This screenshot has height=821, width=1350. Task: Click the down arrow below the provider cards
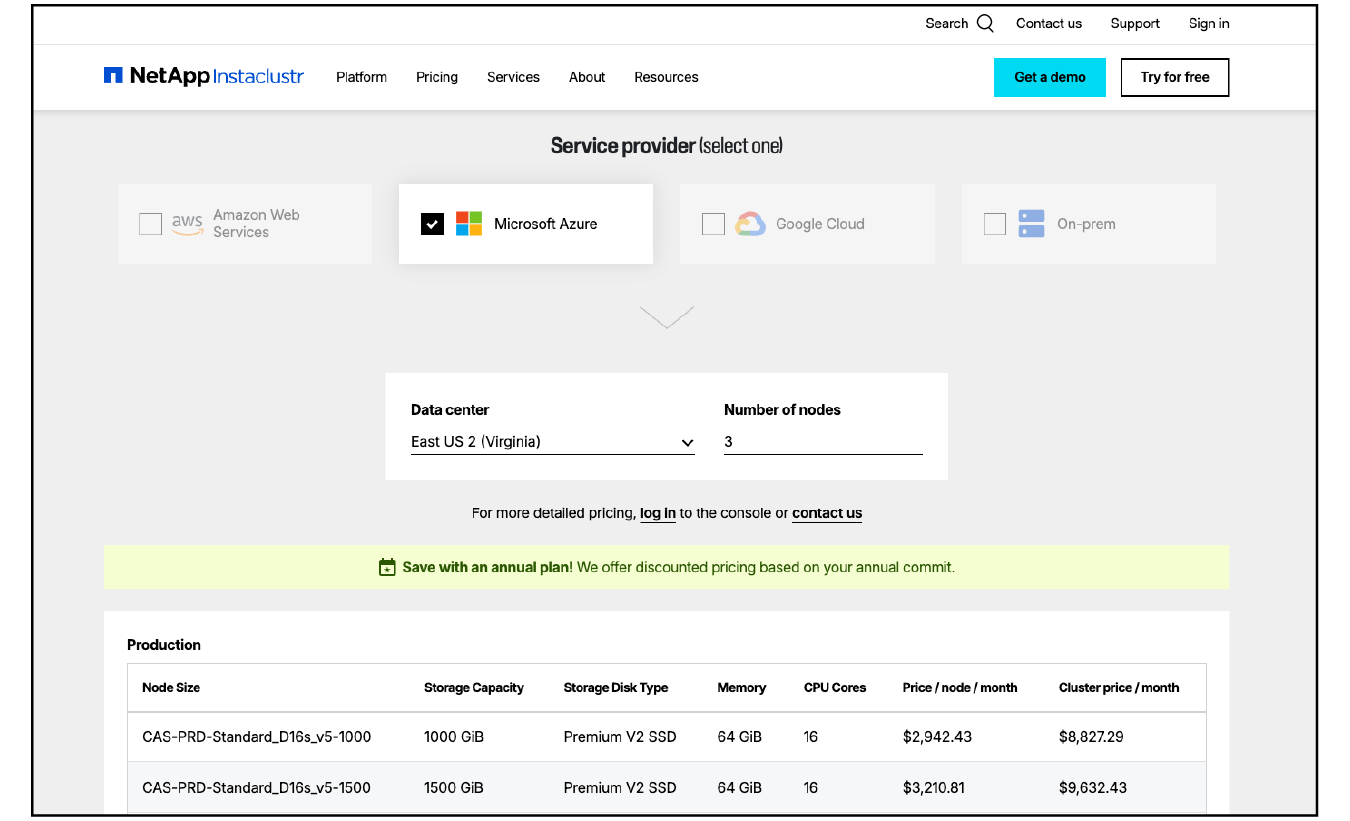pos(667,315)
